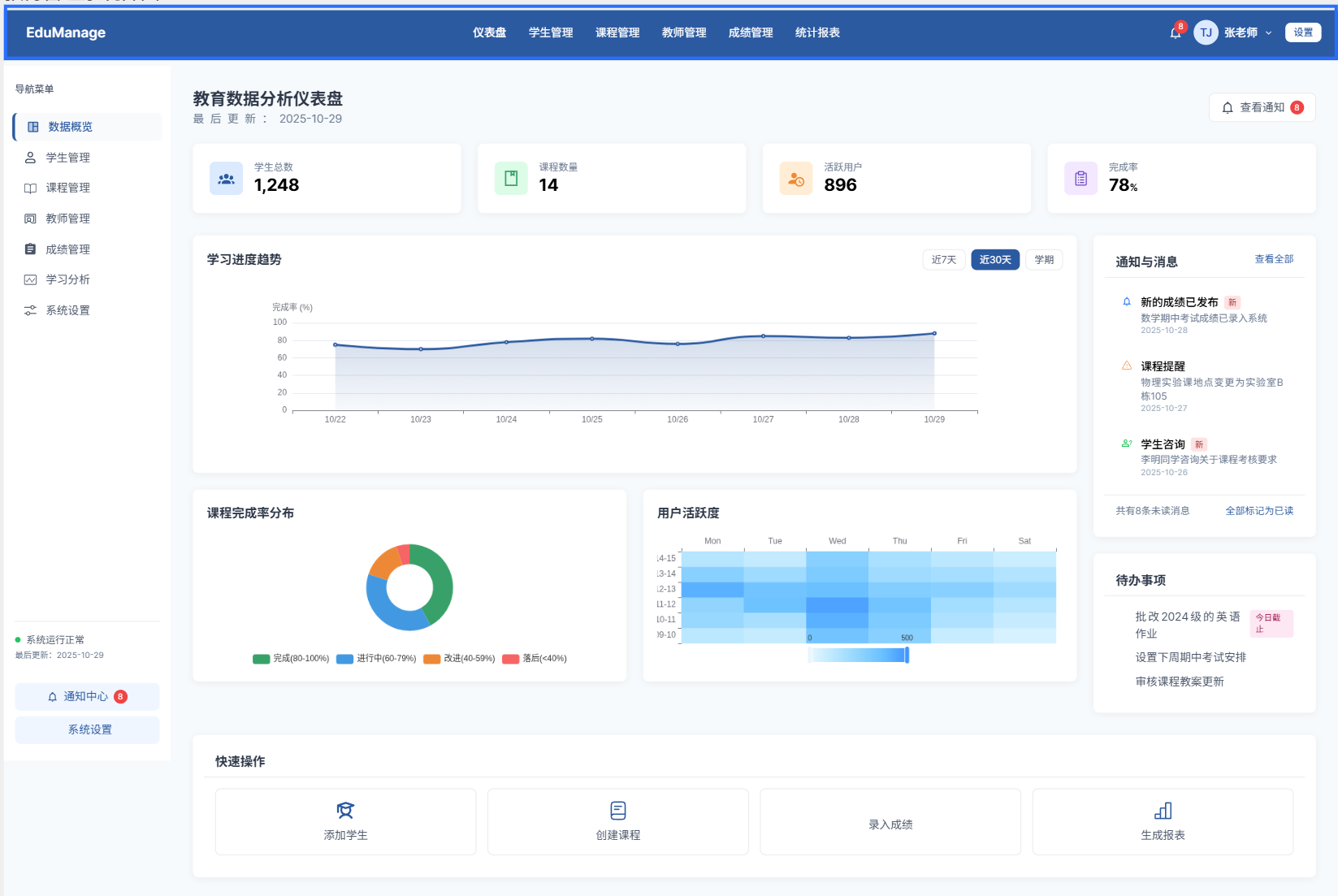Select the 近7天 time range option

943,259
